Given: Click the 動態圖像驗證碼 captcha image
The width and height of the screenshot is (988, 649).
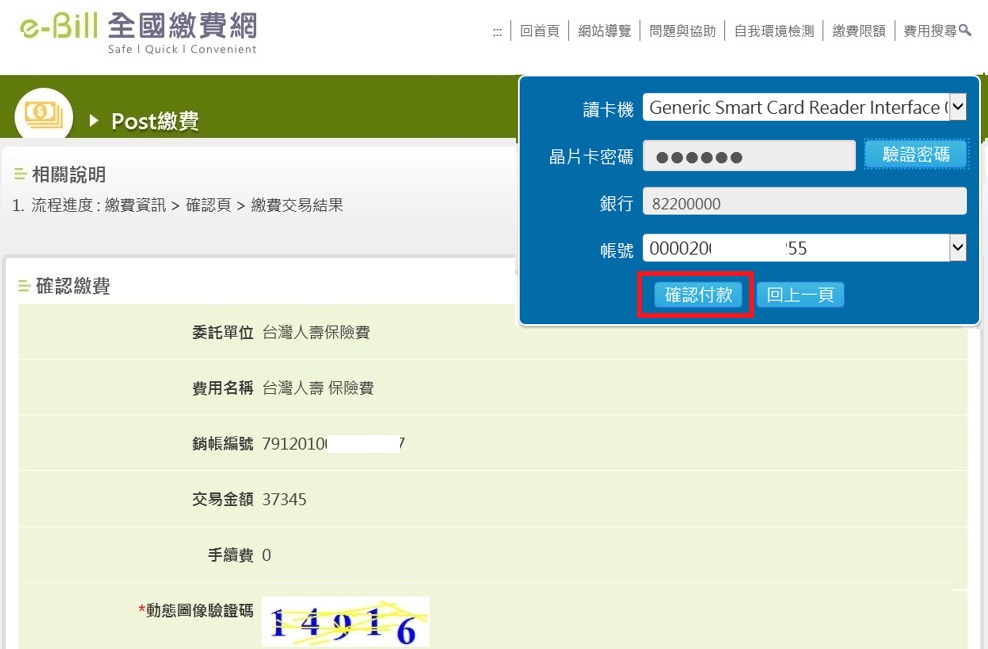Looking at the screenshot, I should coord(345,622).
